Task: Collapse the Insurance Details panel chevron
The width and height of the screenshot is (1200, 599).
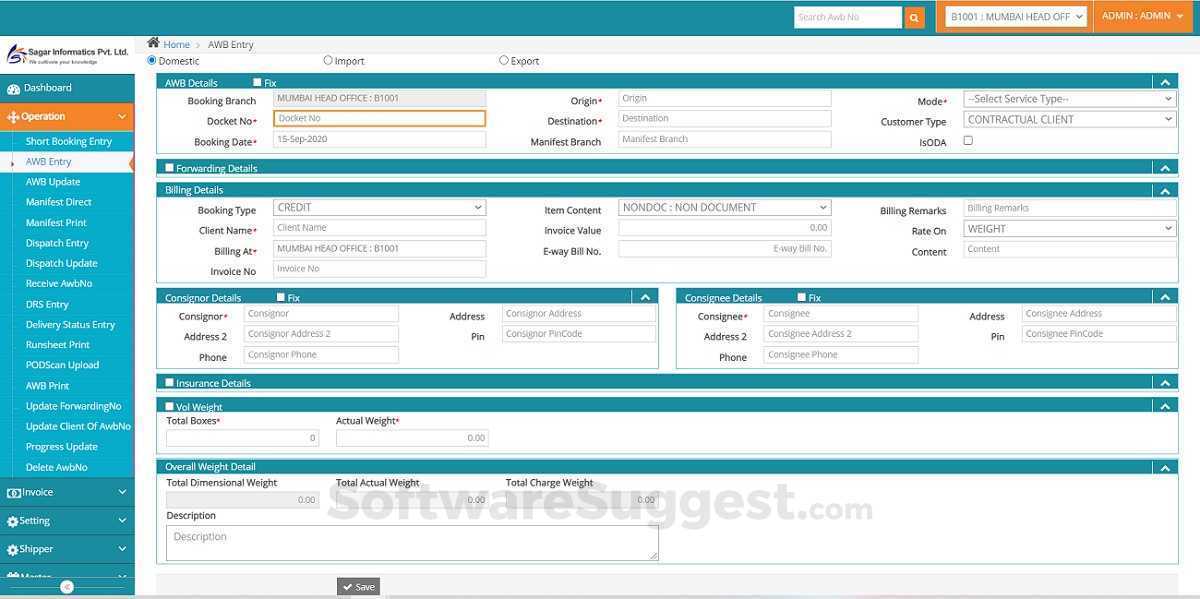Action: (1165, 383)
